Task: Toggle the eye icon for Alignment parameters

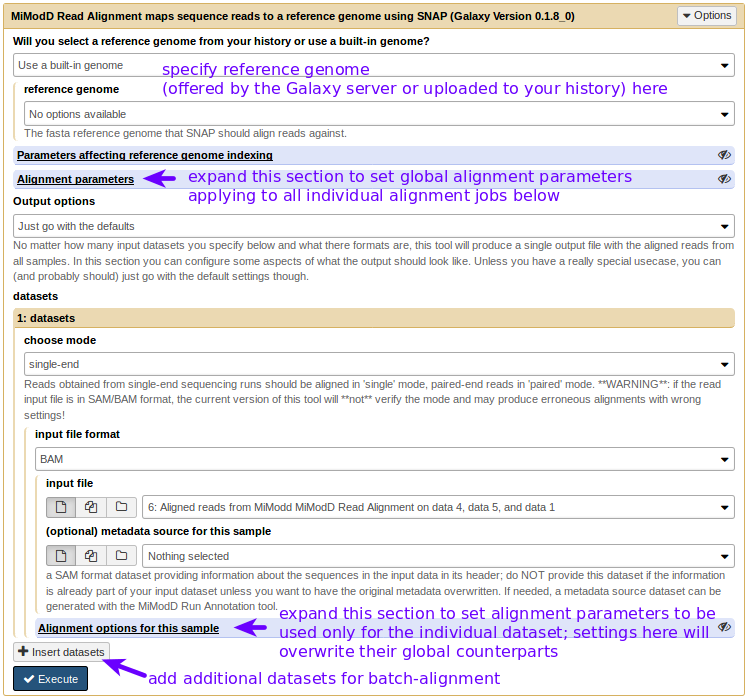Action: (x=724, y=179)
